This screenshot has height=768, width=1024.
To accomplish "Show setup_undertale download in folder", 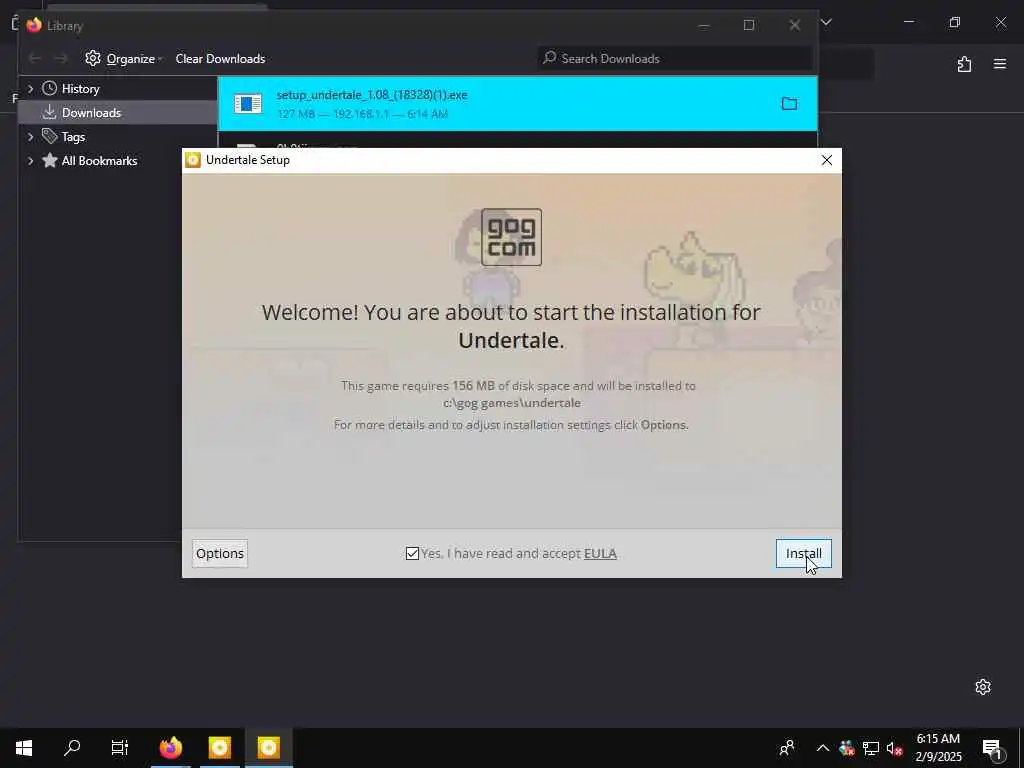I will point(789,103).
